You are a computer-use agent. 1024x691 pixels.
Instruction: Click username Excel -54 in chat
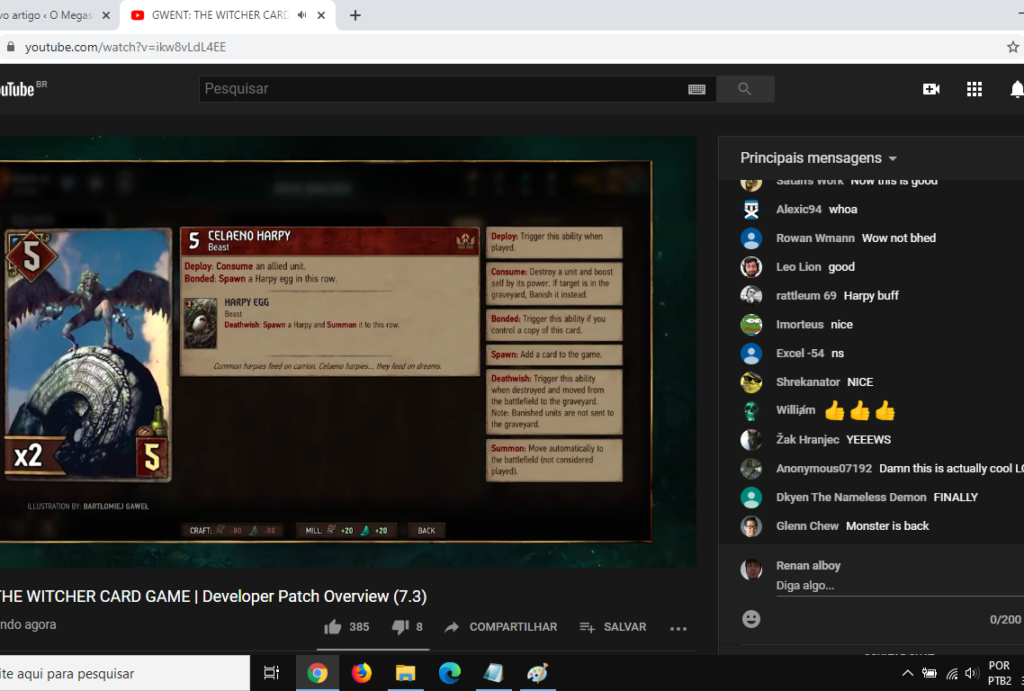coord(800,353)
